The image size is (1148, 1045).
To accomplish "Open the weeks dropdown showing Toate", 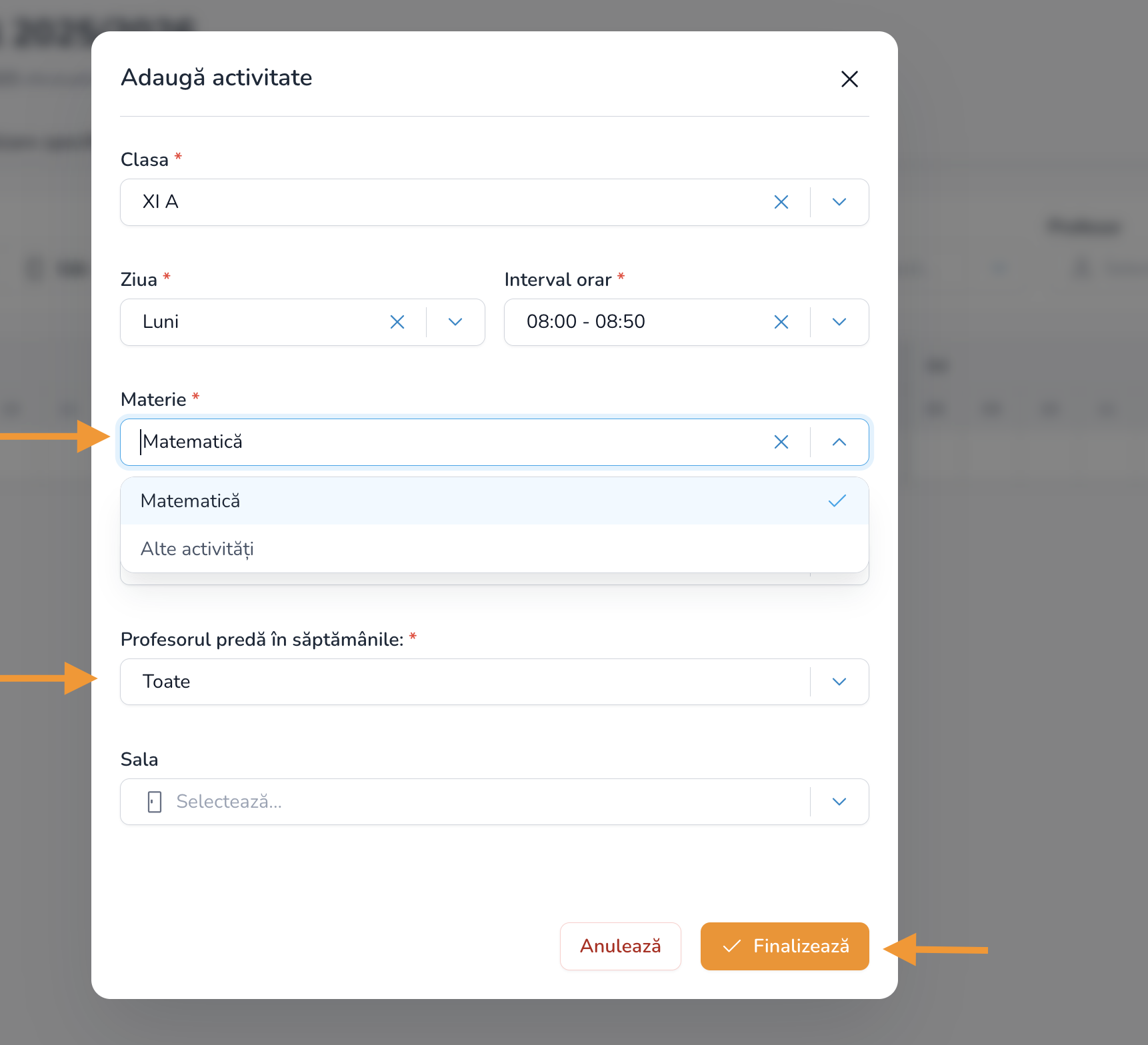I will click(x=839, y=682).
